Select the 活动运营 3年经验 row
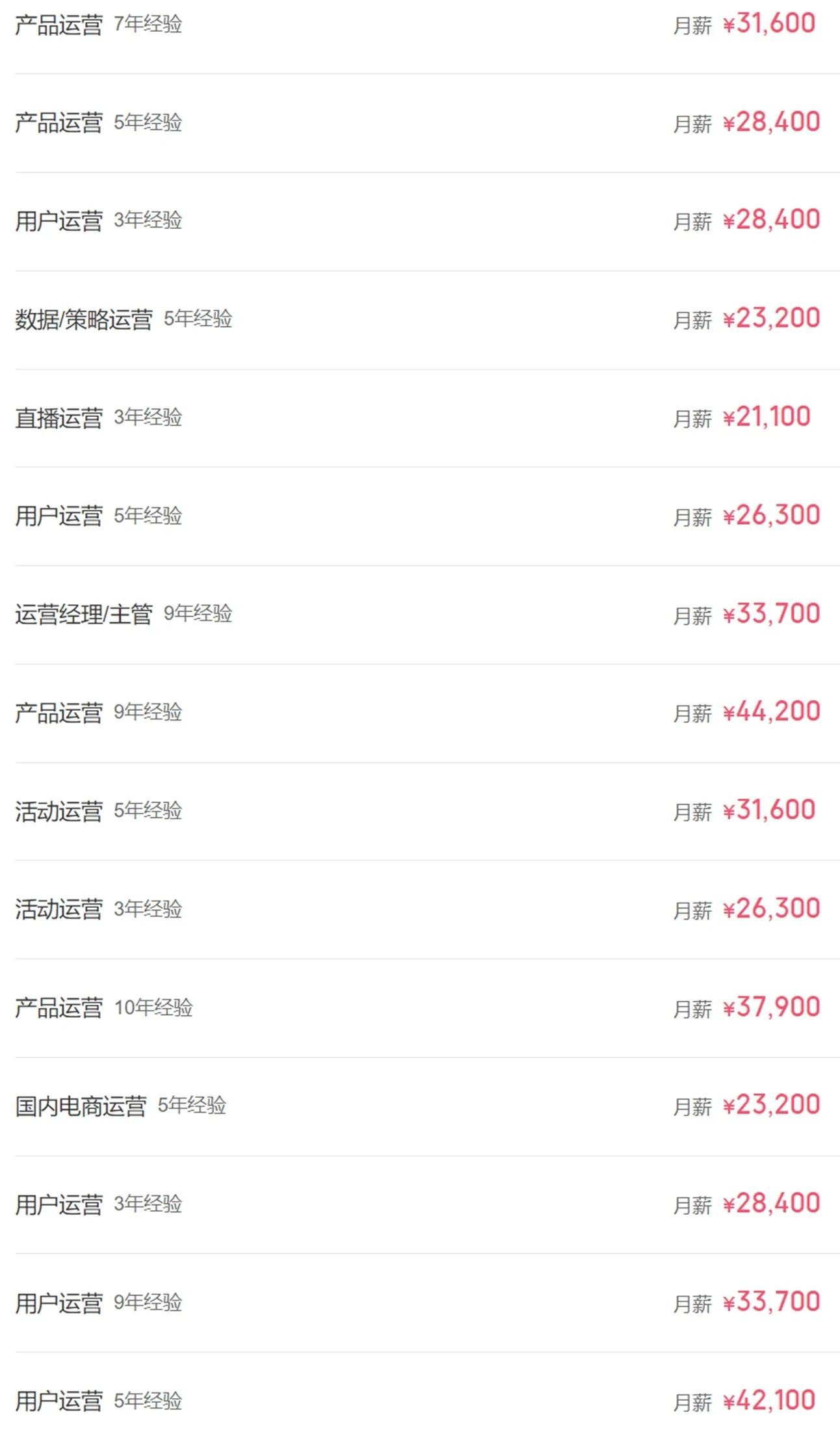The image size is (840, 1434). tap(59, 909)
